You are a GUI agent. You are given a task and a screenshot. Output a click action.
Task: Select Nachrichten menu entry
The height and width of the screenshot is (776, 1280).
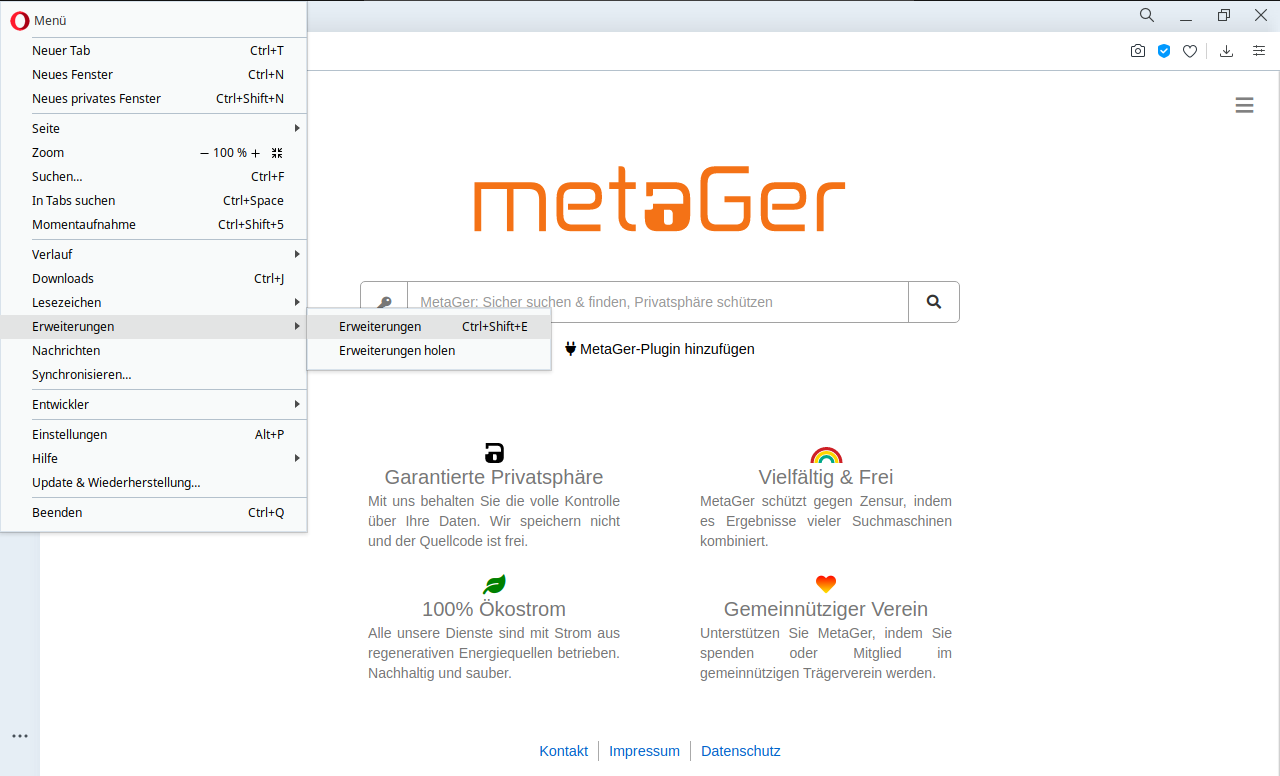(154, 351)
